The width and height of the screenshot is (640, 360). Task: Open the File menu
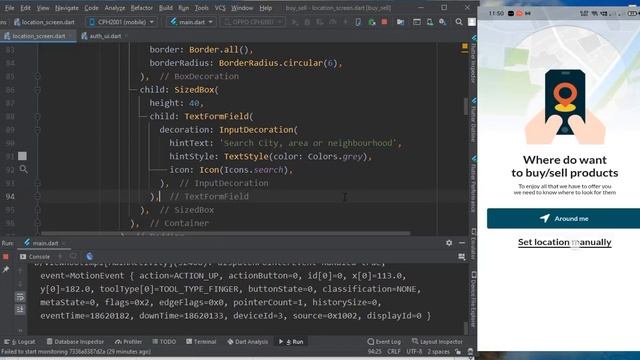coord(9,8)
